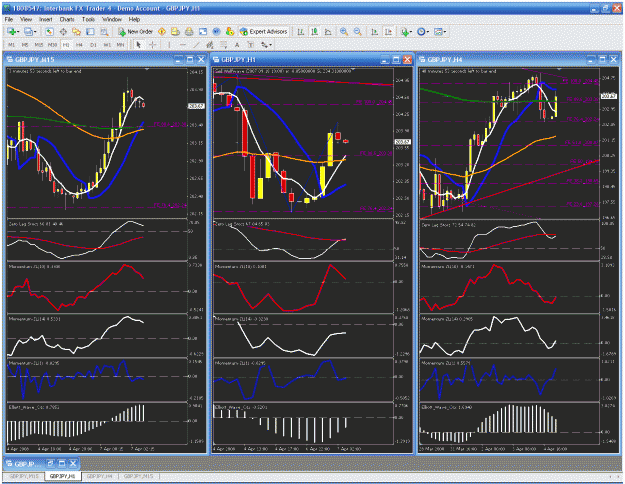Viewport: 625px width, 484px height.
Task: Click the New Chart toolbar icon
Action: coord(12,31)
